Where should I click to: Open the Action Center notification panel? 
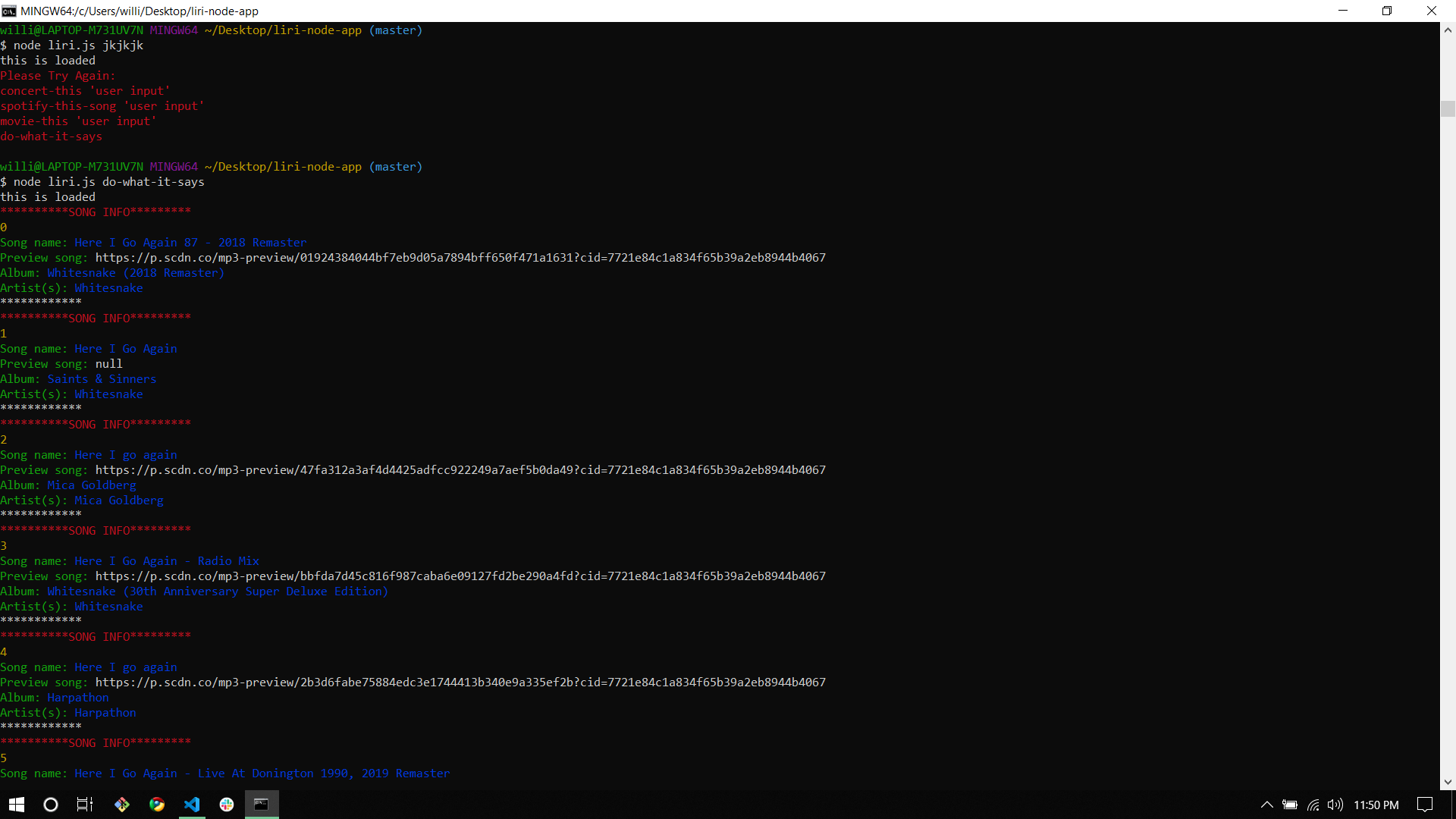click(x=1424, y=805)
